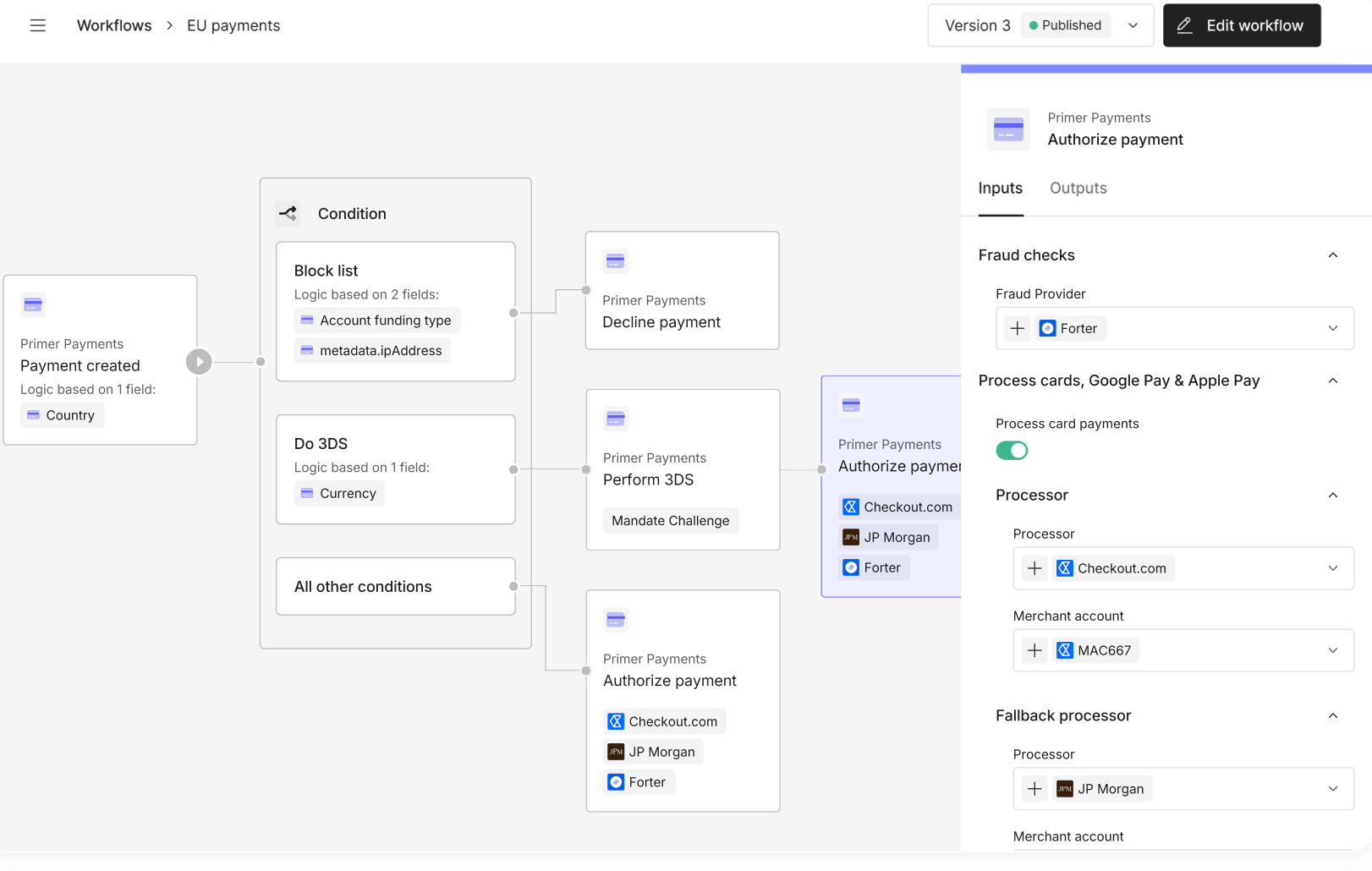Open the Checkout.com Processor dropdown
The height and width of the screenshot is (871, 1372).
pyautogui.click(x=1183, y=568)
